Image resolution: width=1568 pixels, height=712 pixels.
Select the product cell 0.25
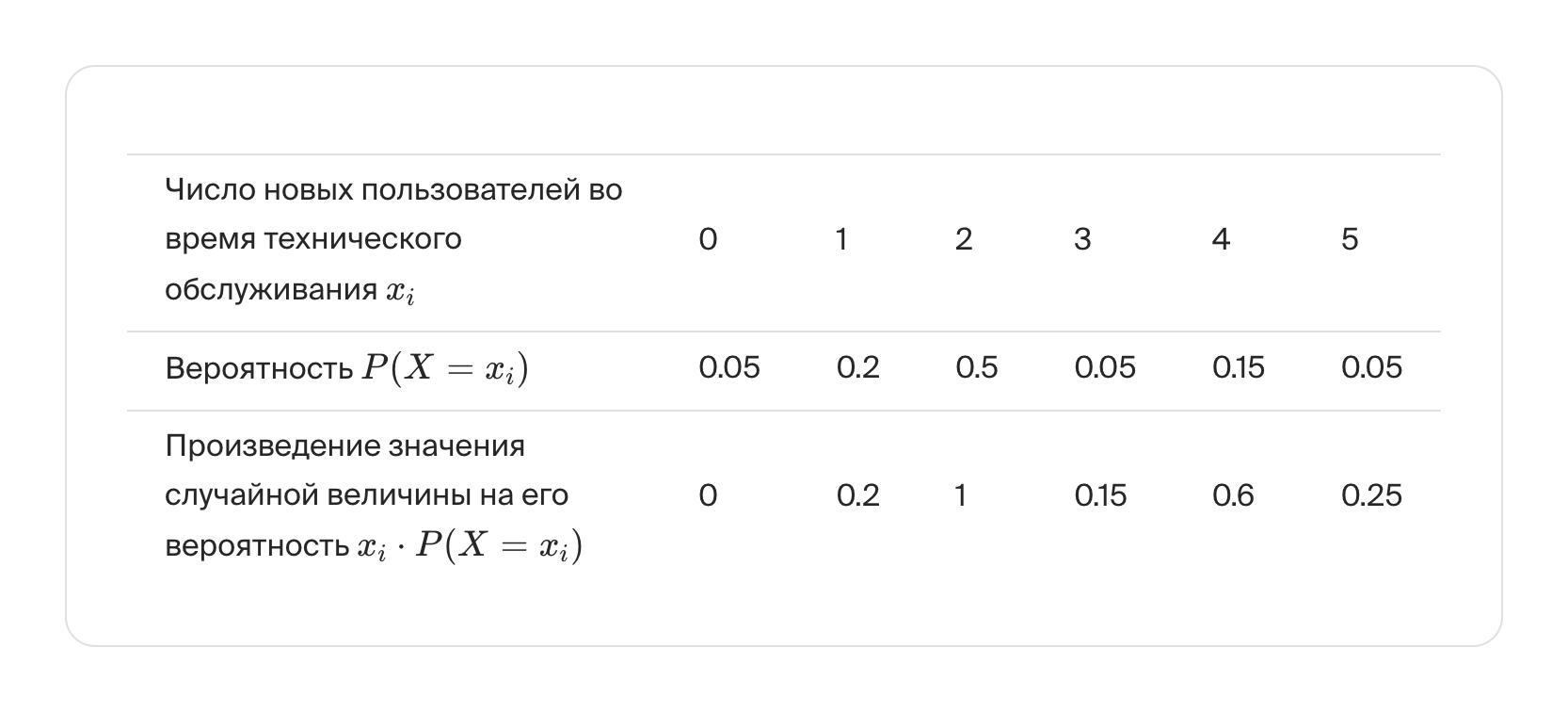1371,495
